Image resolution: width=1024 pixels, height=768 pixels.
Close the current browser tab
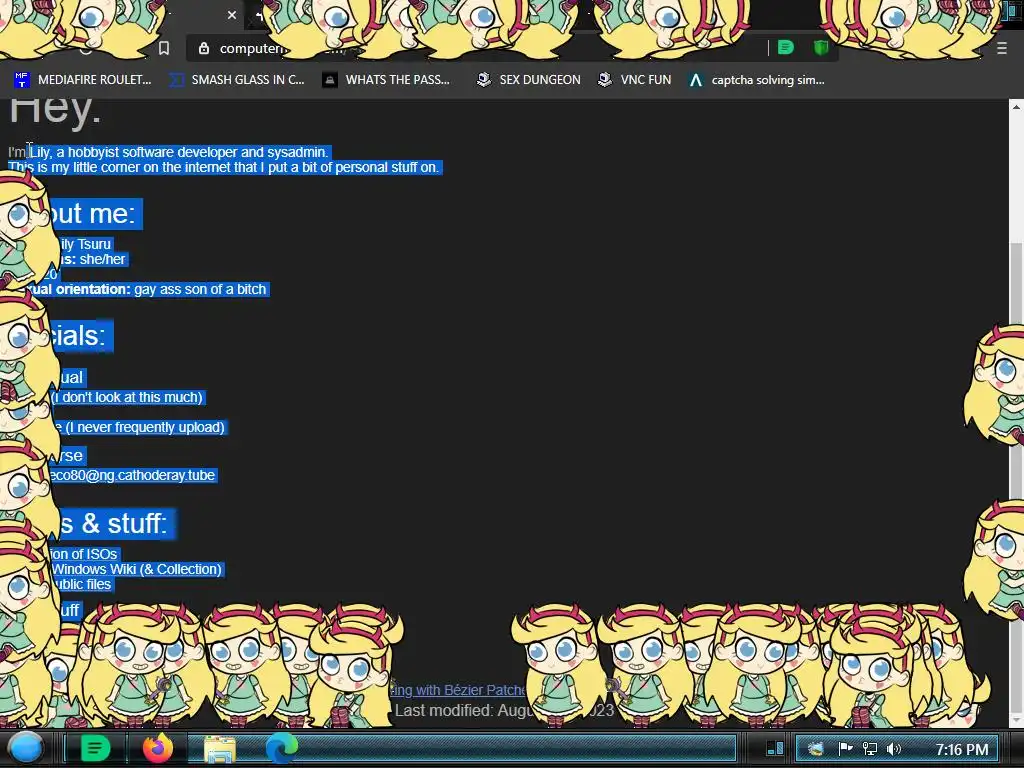[x=232, y=14]
